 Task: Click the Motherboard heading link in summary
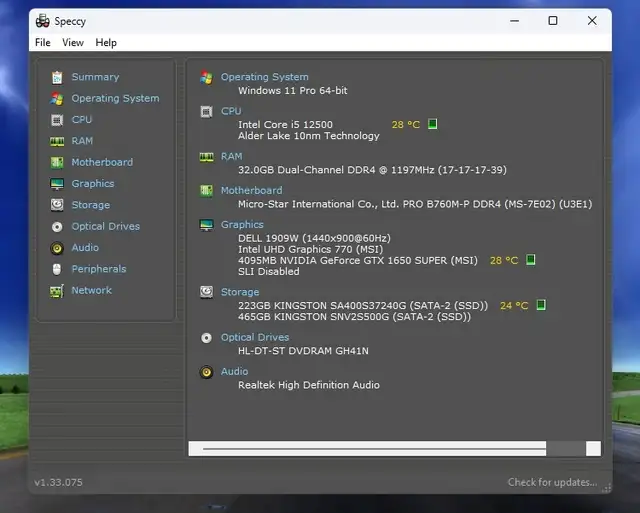click(x=251, y=191)
